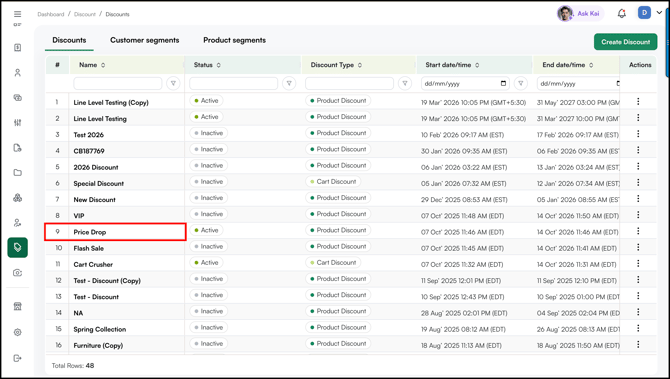Open the notifications bell
Image resolution: width=670 pixels, height=379 pixels.
click(x=622, y=14)
